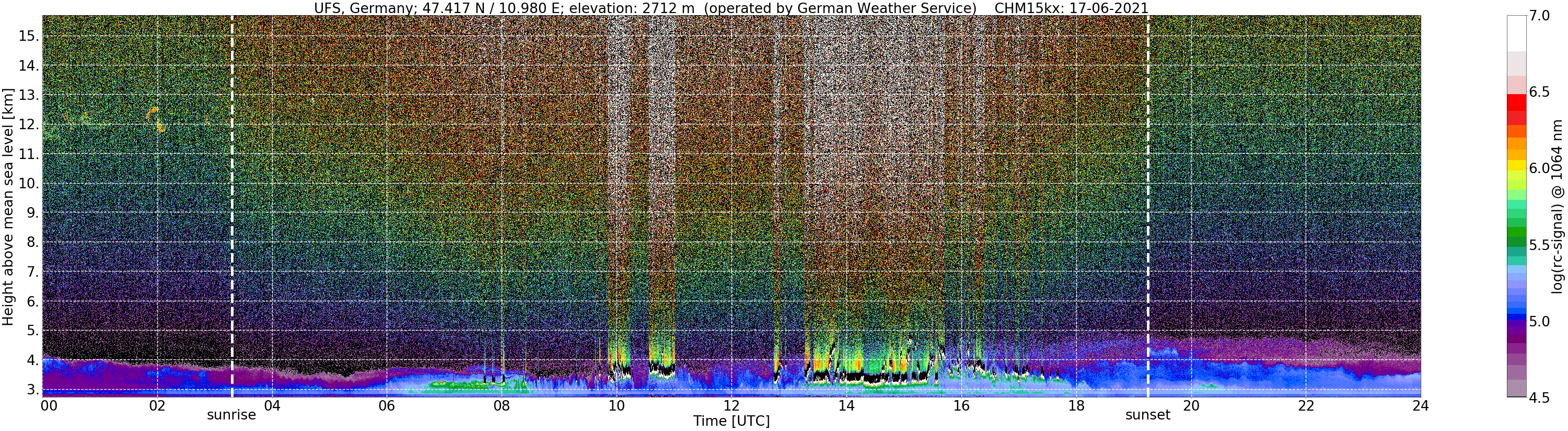Click the time tick label '08'
Viewport: 1568px width, 431px height.
click(501, 405)
